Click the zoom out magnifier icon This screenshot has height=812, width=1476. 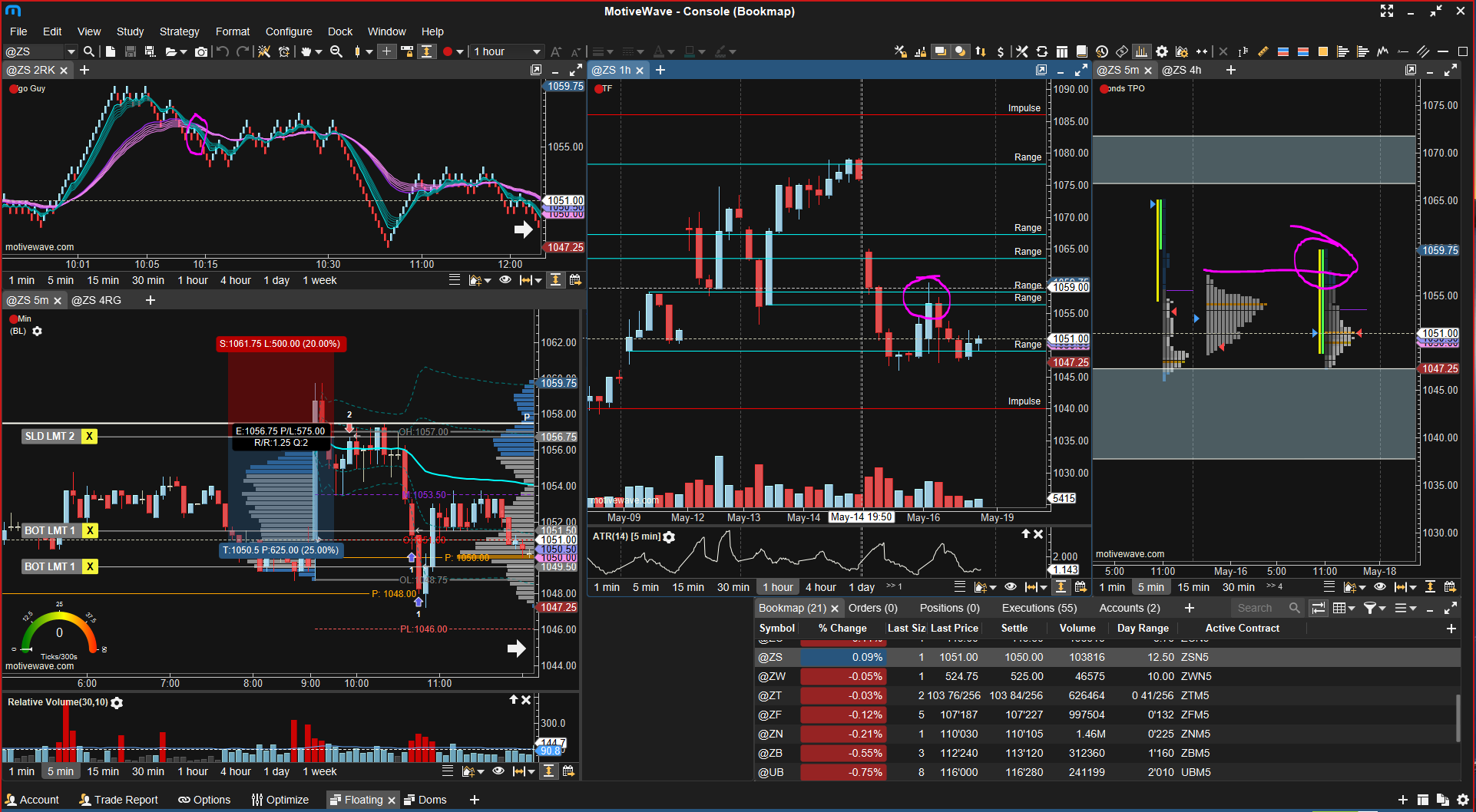336,51
